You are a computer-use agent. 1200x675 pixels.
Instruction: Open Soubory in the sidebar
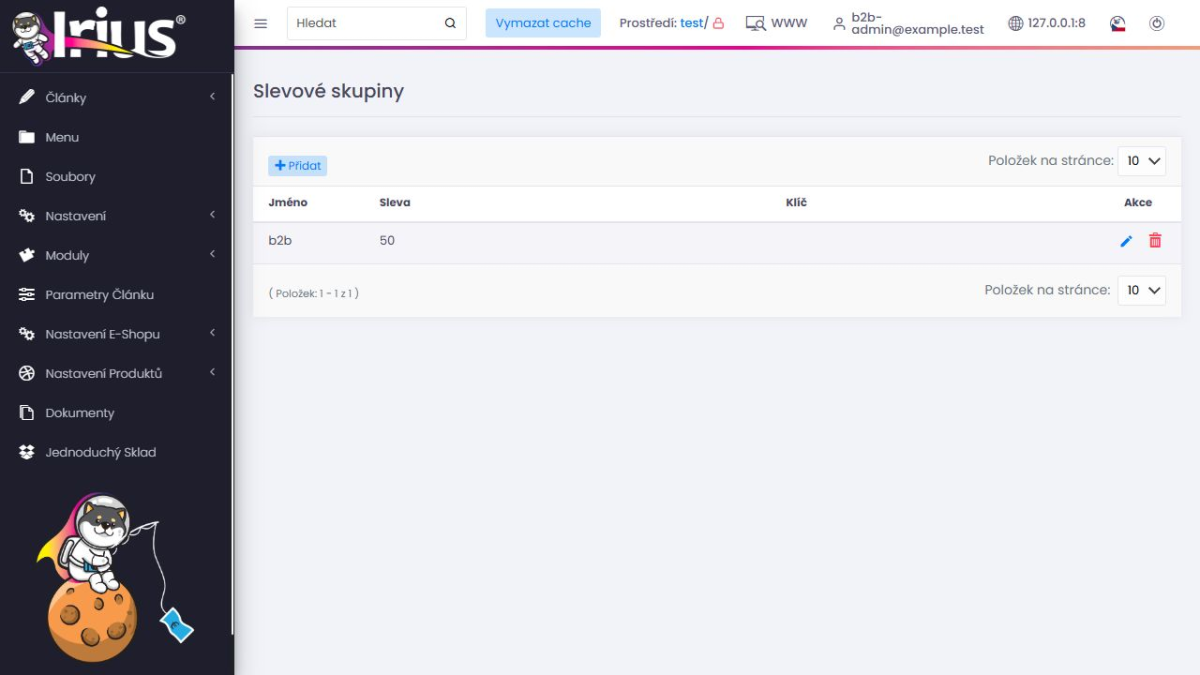70,177
